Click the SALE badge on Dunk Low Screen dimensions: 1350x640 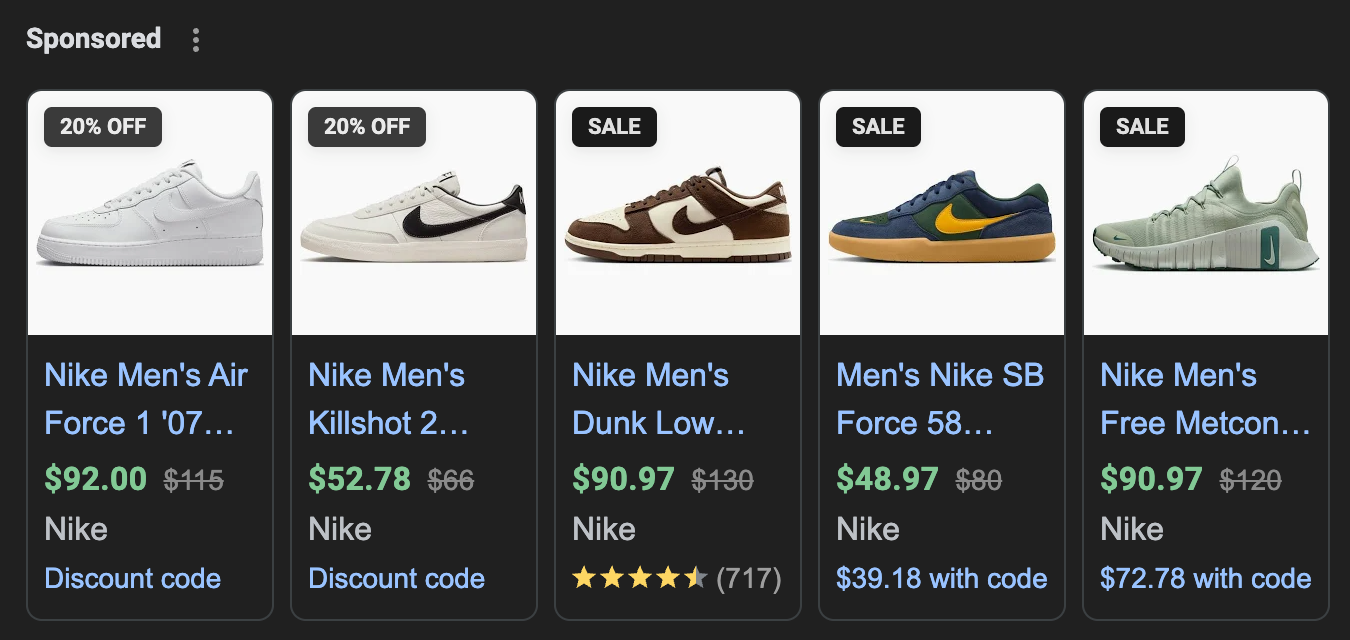pos(614,127)
